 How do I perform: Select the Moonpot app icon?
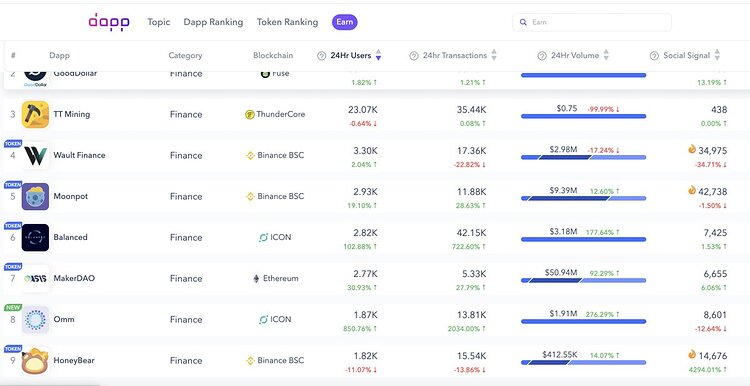click(35, 197)
